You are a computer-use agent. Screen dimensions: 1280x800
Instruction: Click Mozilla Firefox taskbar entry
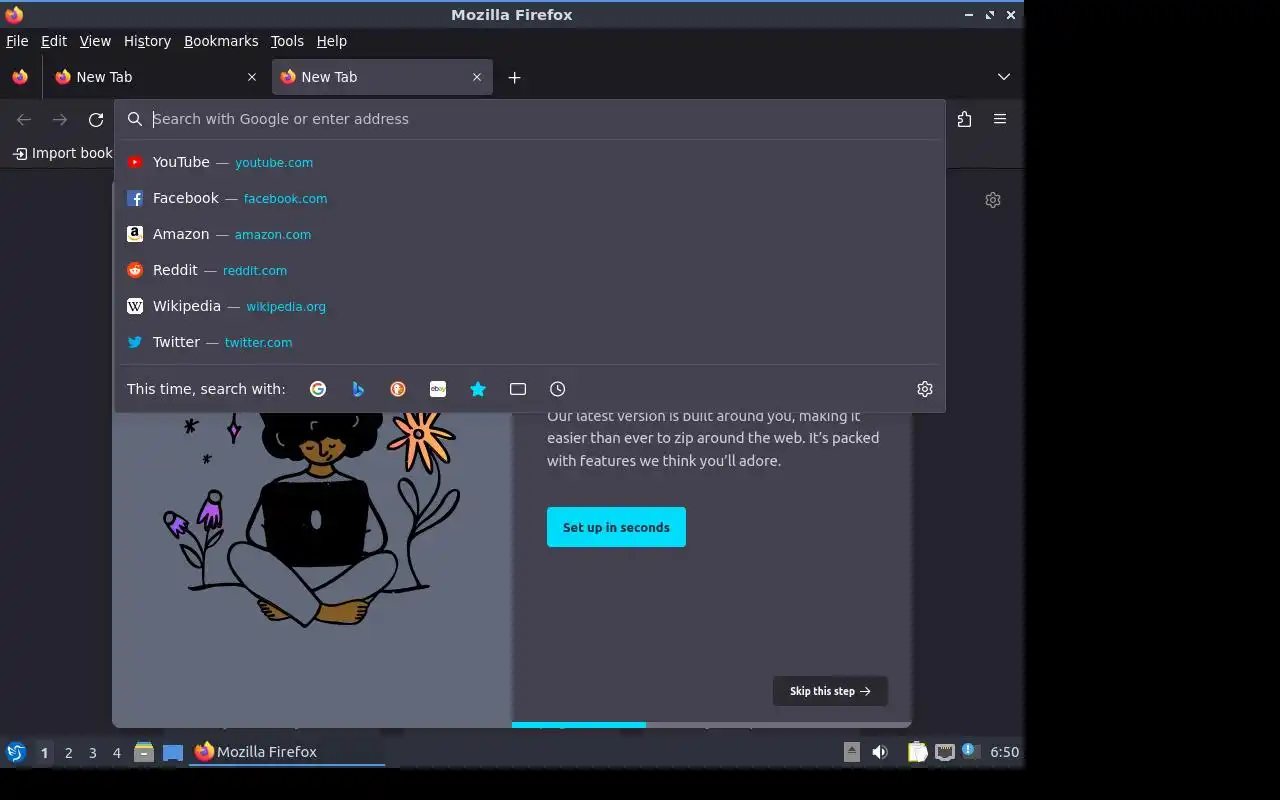(288, 752)
